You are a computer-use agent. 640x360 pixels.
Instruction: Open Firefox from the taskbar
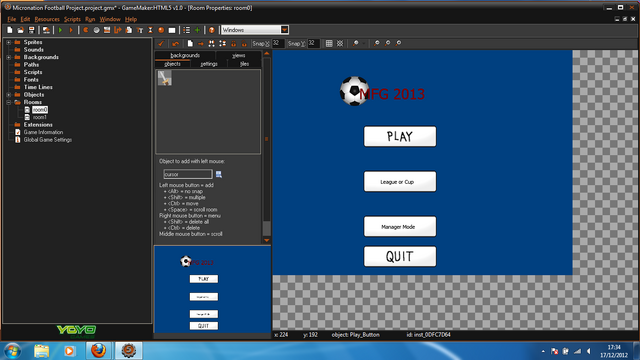pyautogui.click(x=98, y=351)
